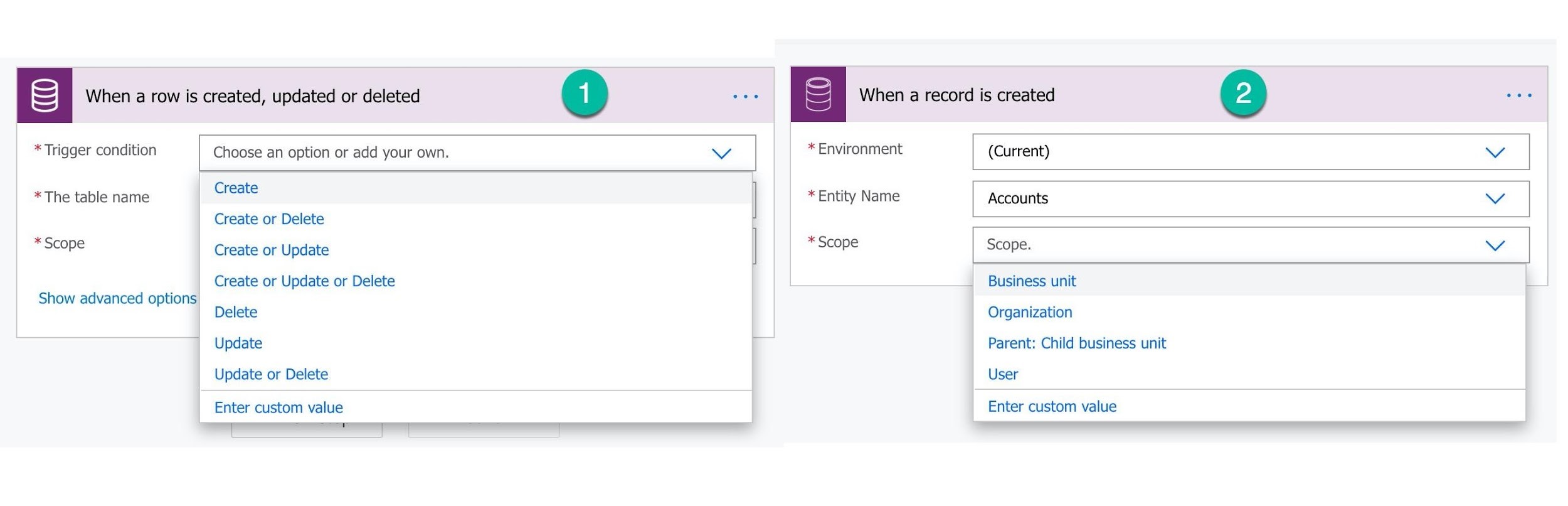Select Create trigger condition option

(x=475, y=188)
